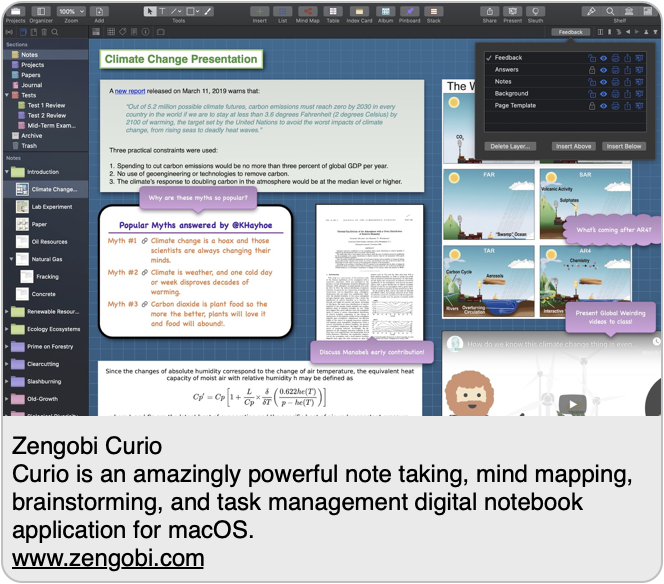Image resolution: width=664 pixels, height=584 pixels.
Task: Collapse the Introduction folder
Action: tap(9, 172)
